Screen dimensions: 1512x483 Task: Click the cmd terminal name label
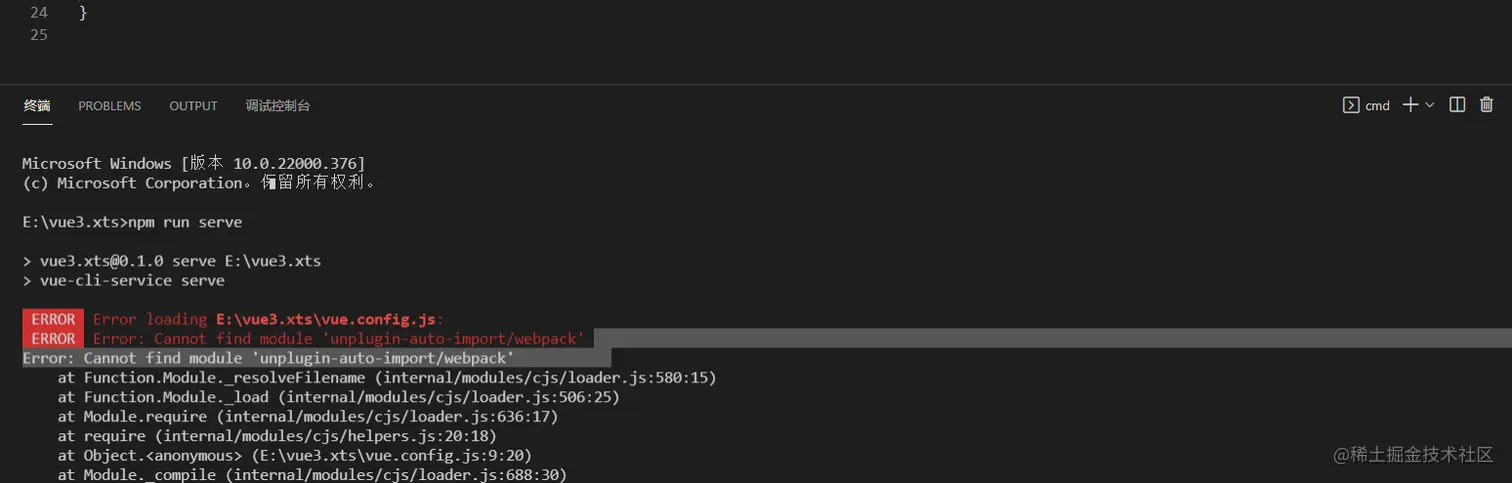point(1378,106)
